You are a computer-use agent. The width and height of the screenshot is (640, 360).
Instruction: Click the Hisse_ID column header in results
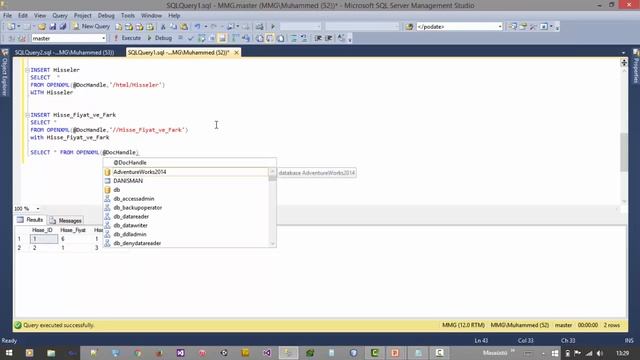pyautogui.click(x=42, y=230)
